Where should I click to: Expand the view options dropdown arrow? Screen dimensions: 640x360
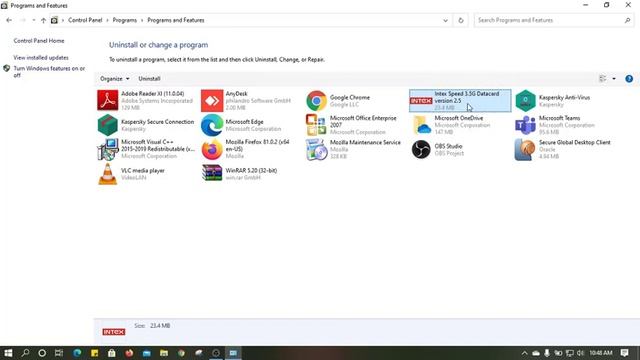coord(614,79)
